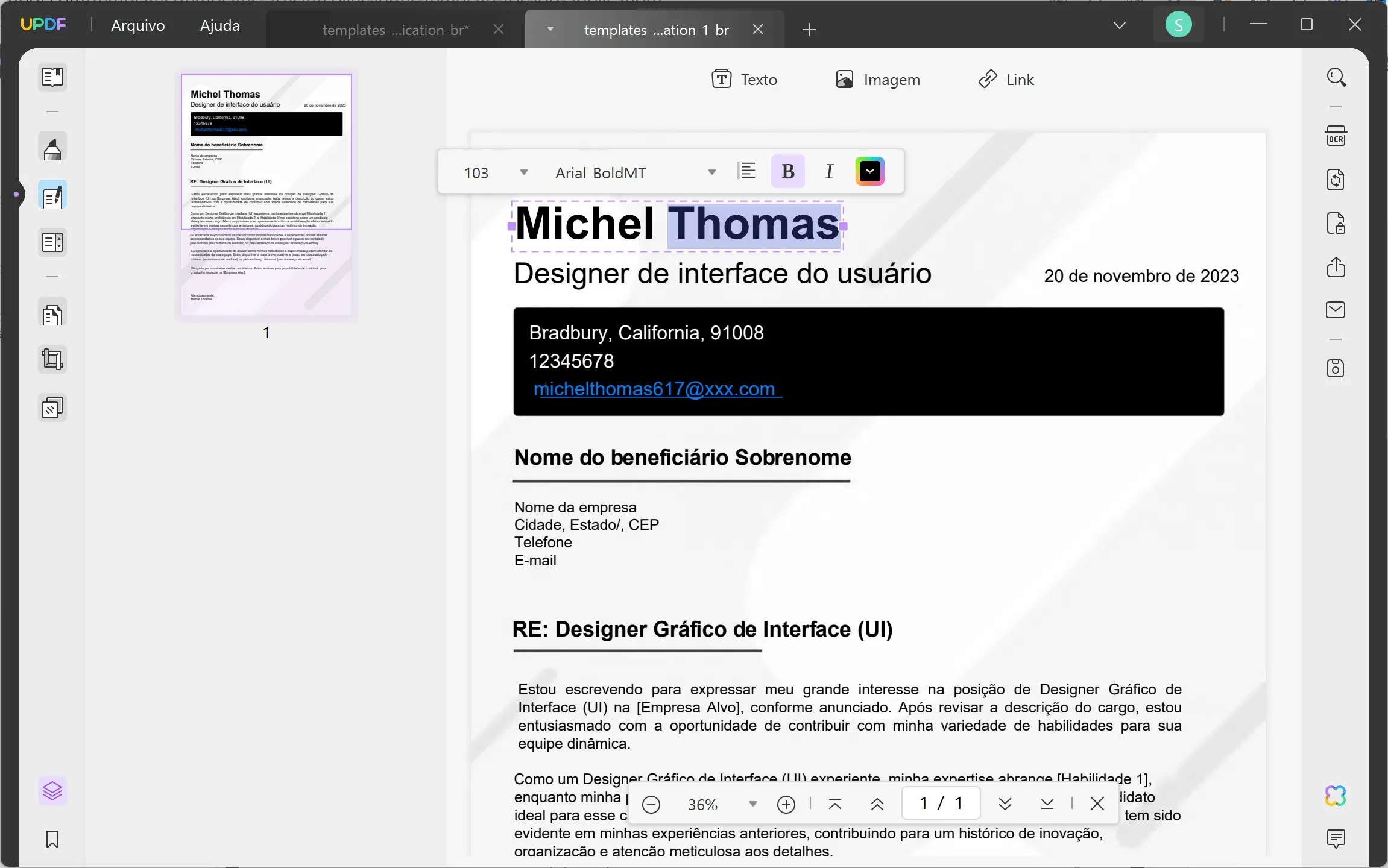Viewport: 1388px width, 868px height.
Task: Open the Ajuda menu
Action: tap(221, 25)
